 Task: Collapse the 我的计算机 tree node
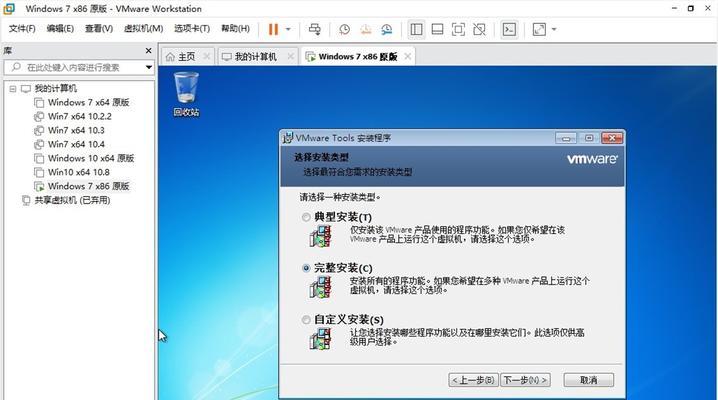tap(13, 89)
